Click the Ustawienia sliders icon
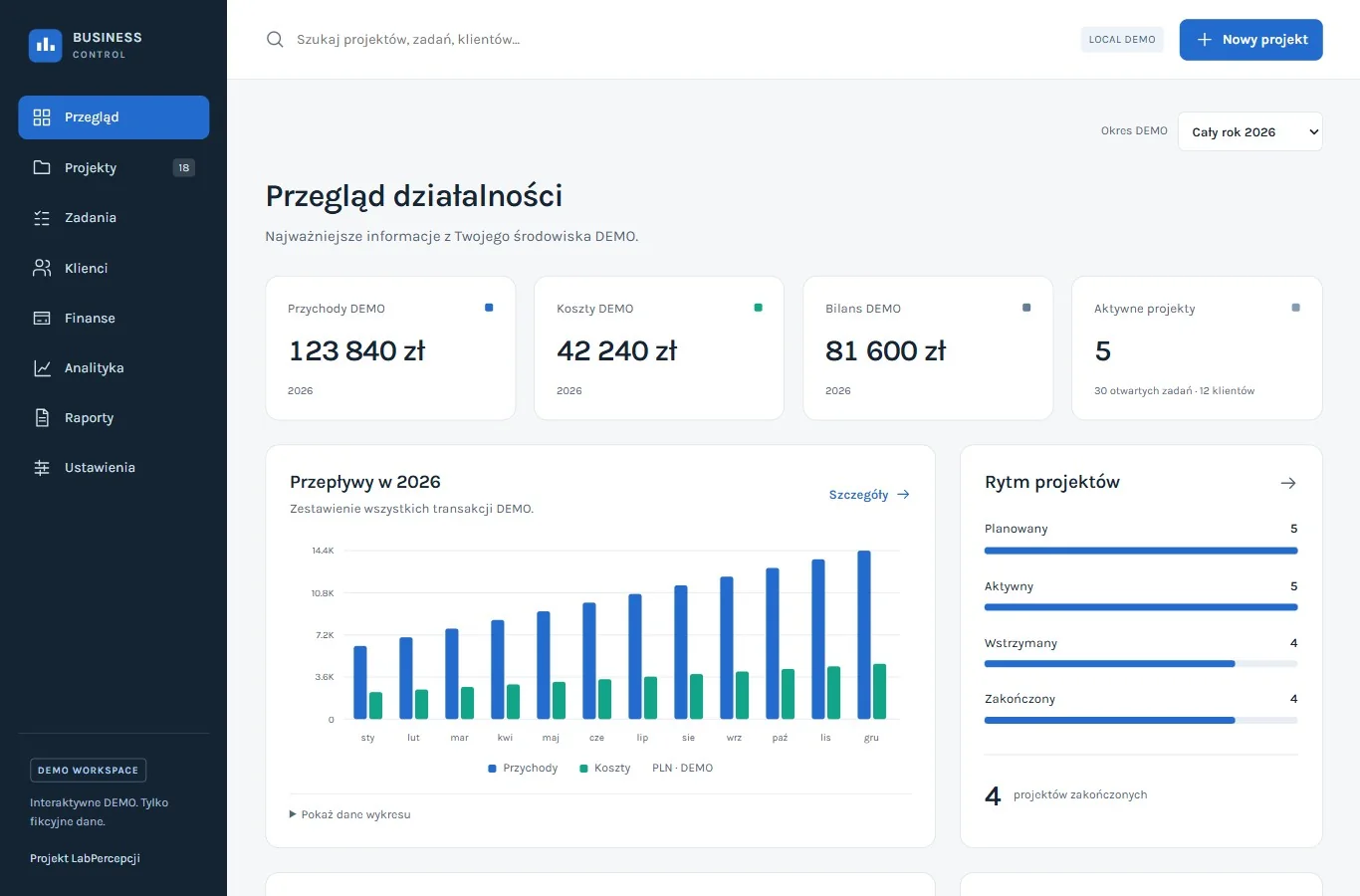This screenshot has height=896, width=1360. click(42, 468)
